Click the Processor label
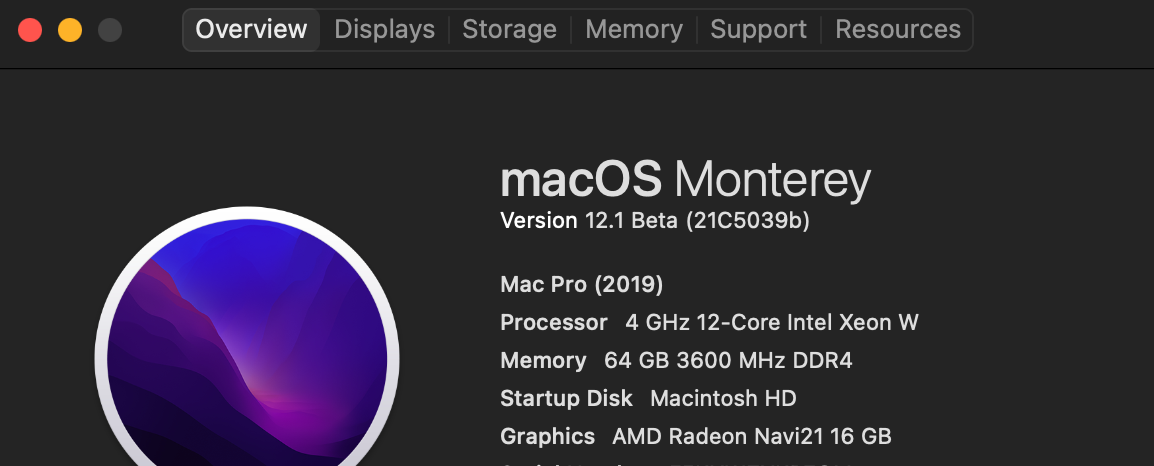1154x466 pixels. point(553,323)
